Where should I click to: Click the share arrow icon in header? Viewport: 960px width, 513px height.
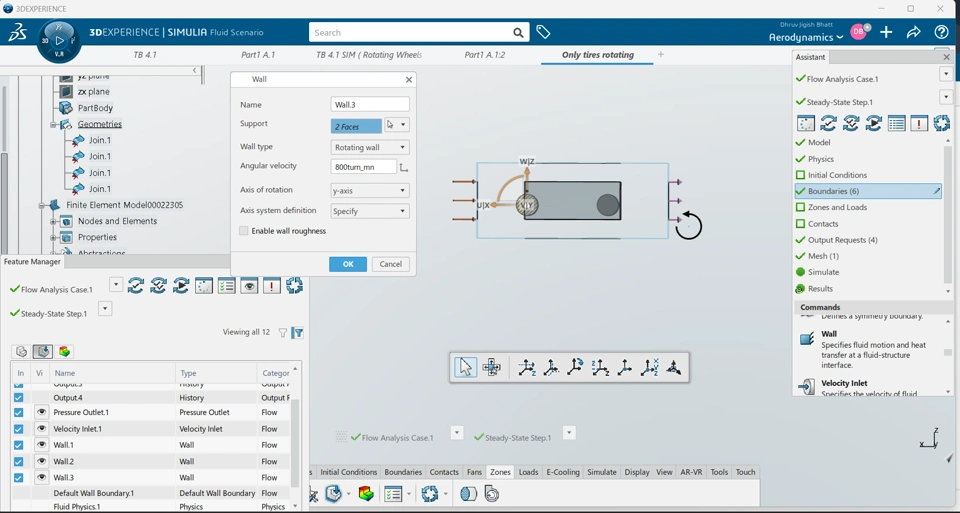coord(913,32)
